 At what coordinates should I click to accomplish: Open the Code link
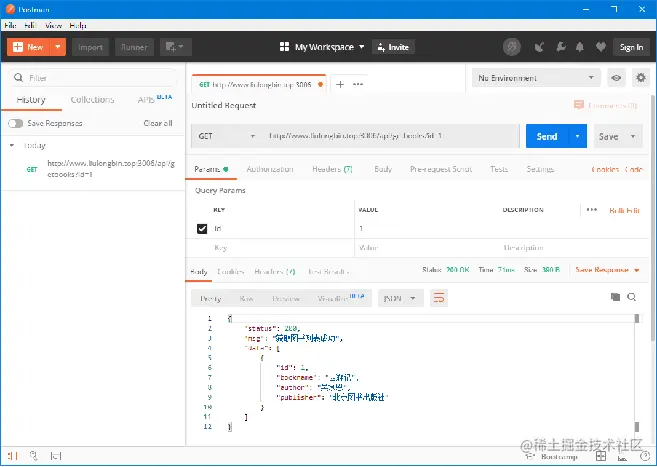(634, 169)
